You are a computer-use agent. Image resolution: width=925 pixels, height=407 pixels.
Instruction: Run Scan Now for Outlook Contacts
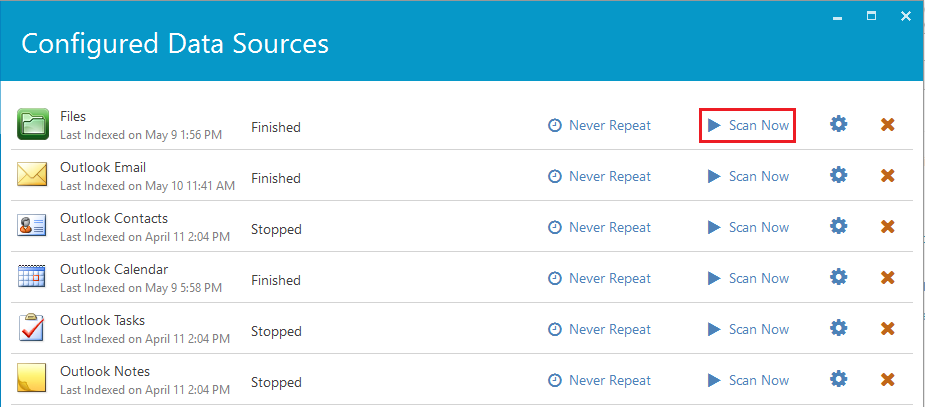pos(748,227)
